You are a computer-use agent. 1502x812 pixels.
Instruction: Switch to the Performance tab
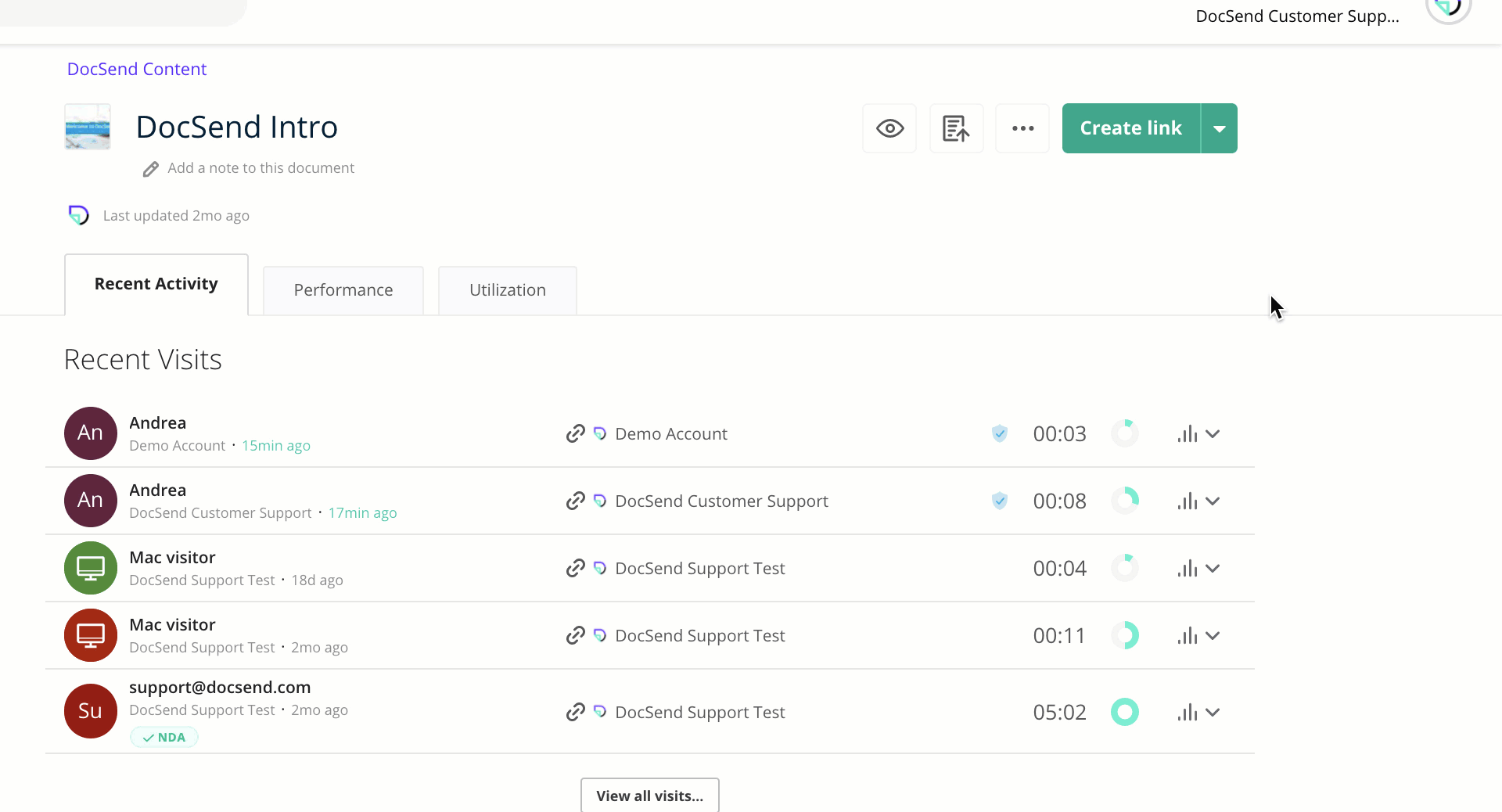coord(343,290)
